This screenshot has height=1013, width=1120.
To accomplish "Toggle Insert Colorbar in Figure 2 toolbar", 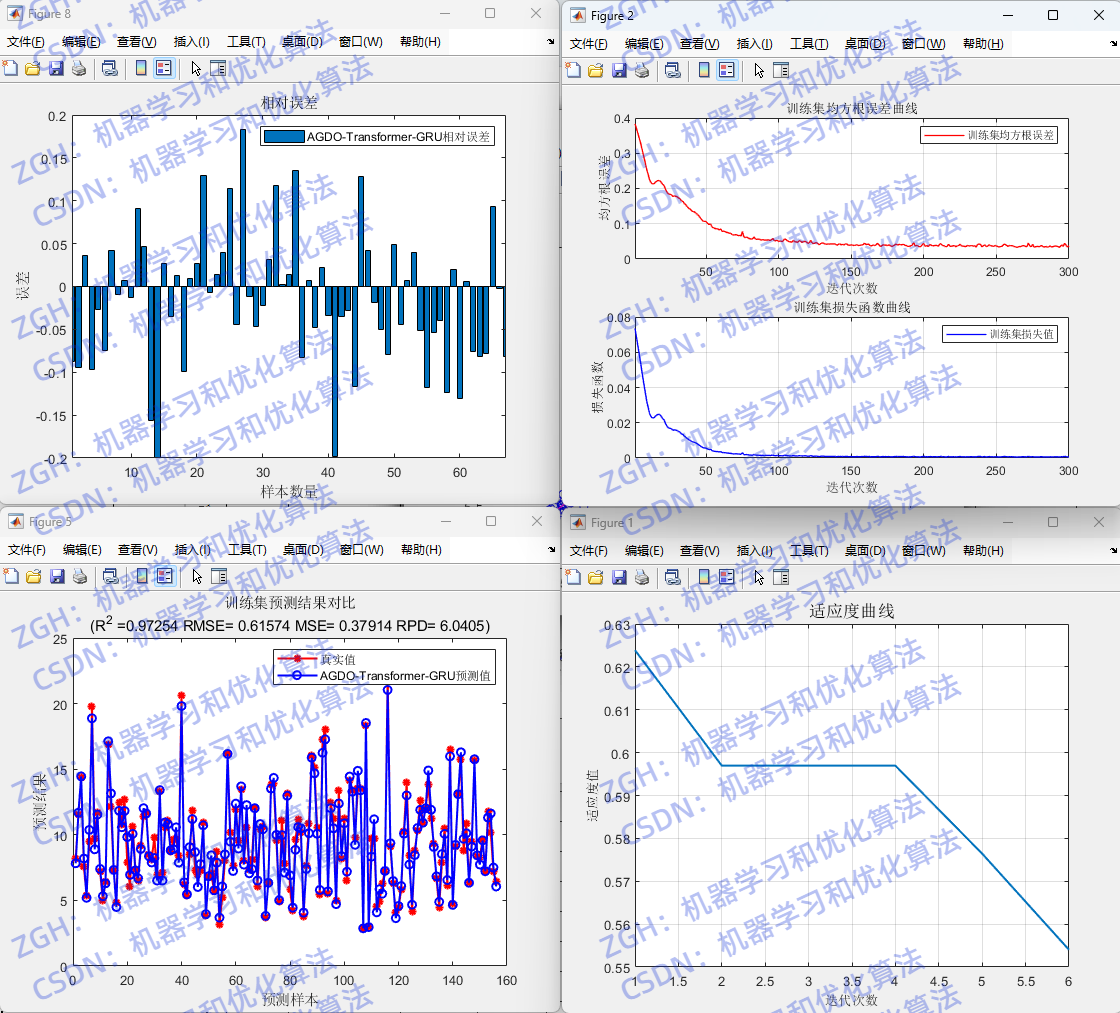I will pos(704,70).
